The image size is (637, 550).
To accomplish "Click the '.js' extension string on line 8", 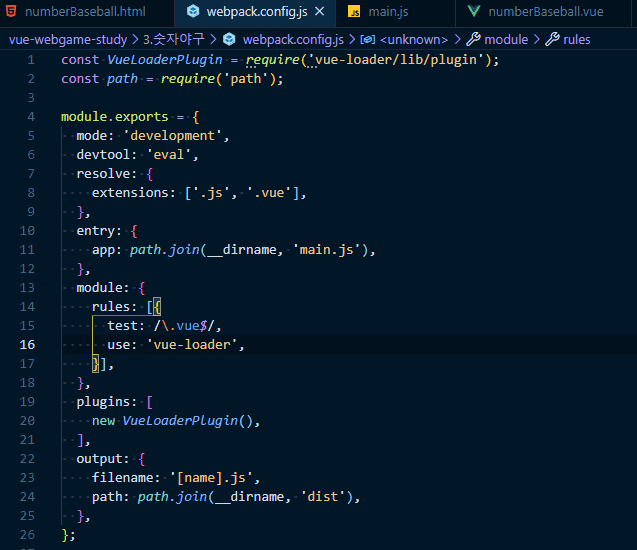I will [x=211, y=193].
